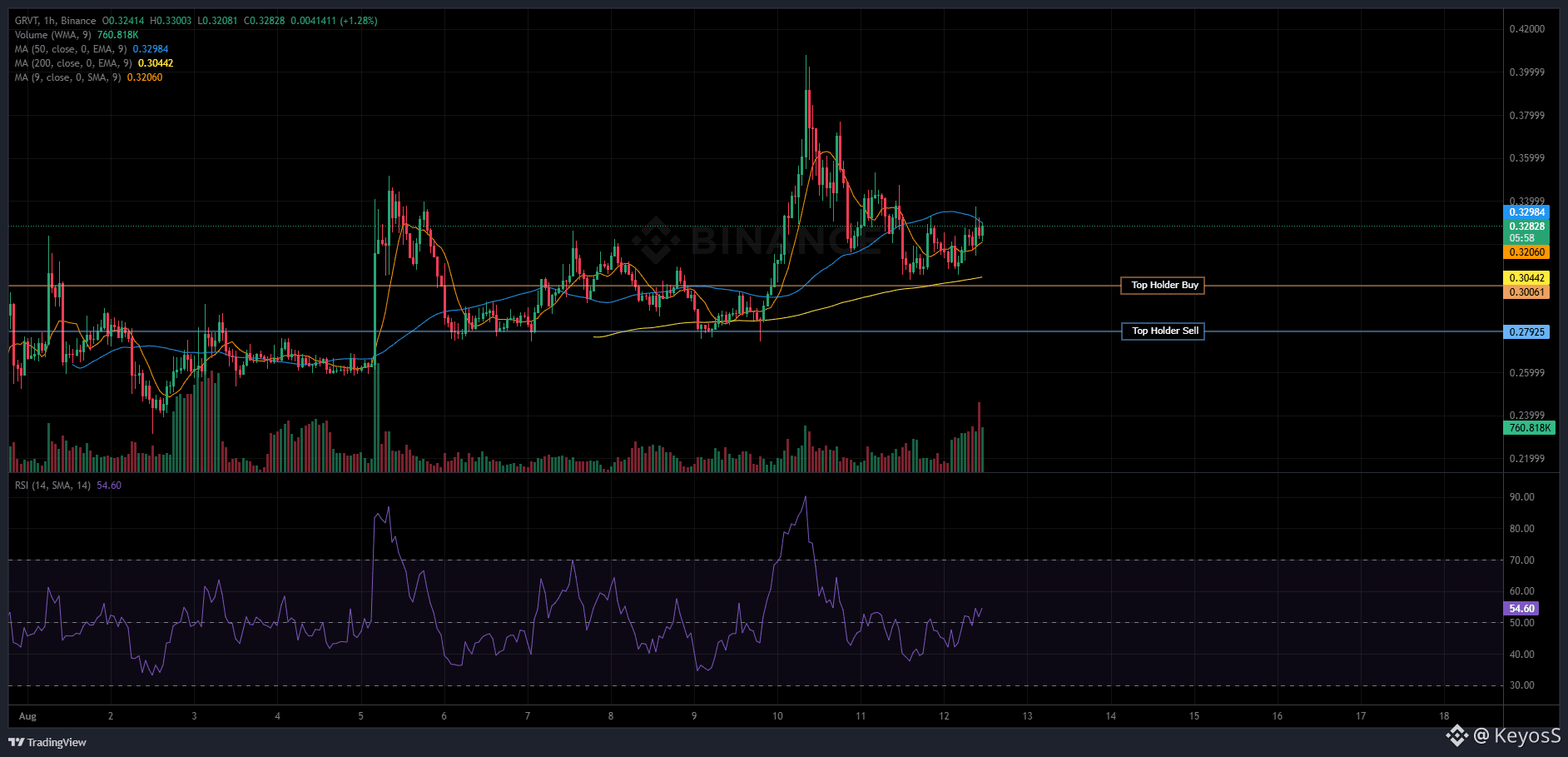Click the 54.60 value in the RSI legend
Screen dimensions: 1568x757
coord(109,486)
